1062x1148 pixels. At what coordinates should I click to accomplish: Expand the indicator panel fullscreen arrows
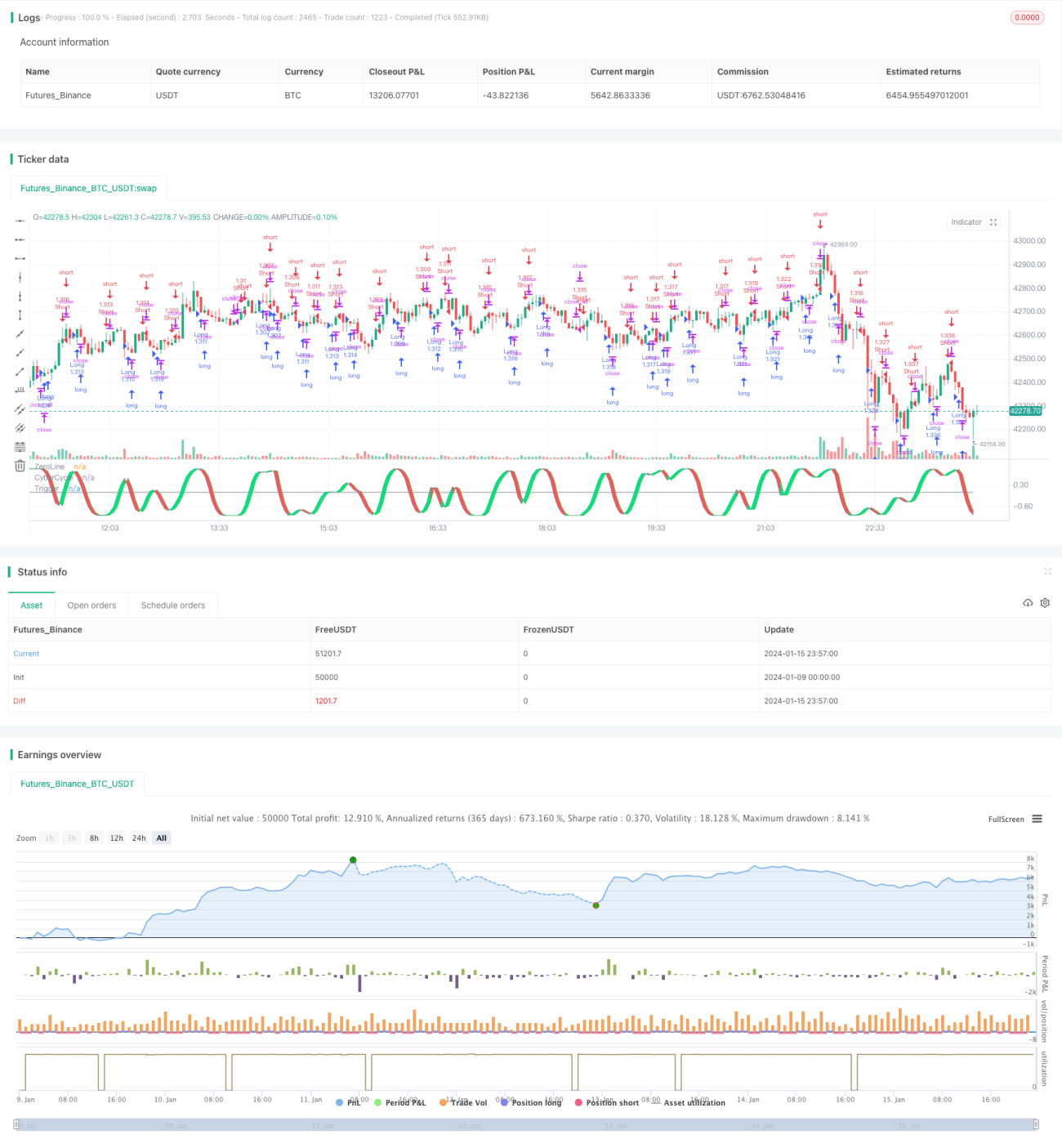point(993,222)
